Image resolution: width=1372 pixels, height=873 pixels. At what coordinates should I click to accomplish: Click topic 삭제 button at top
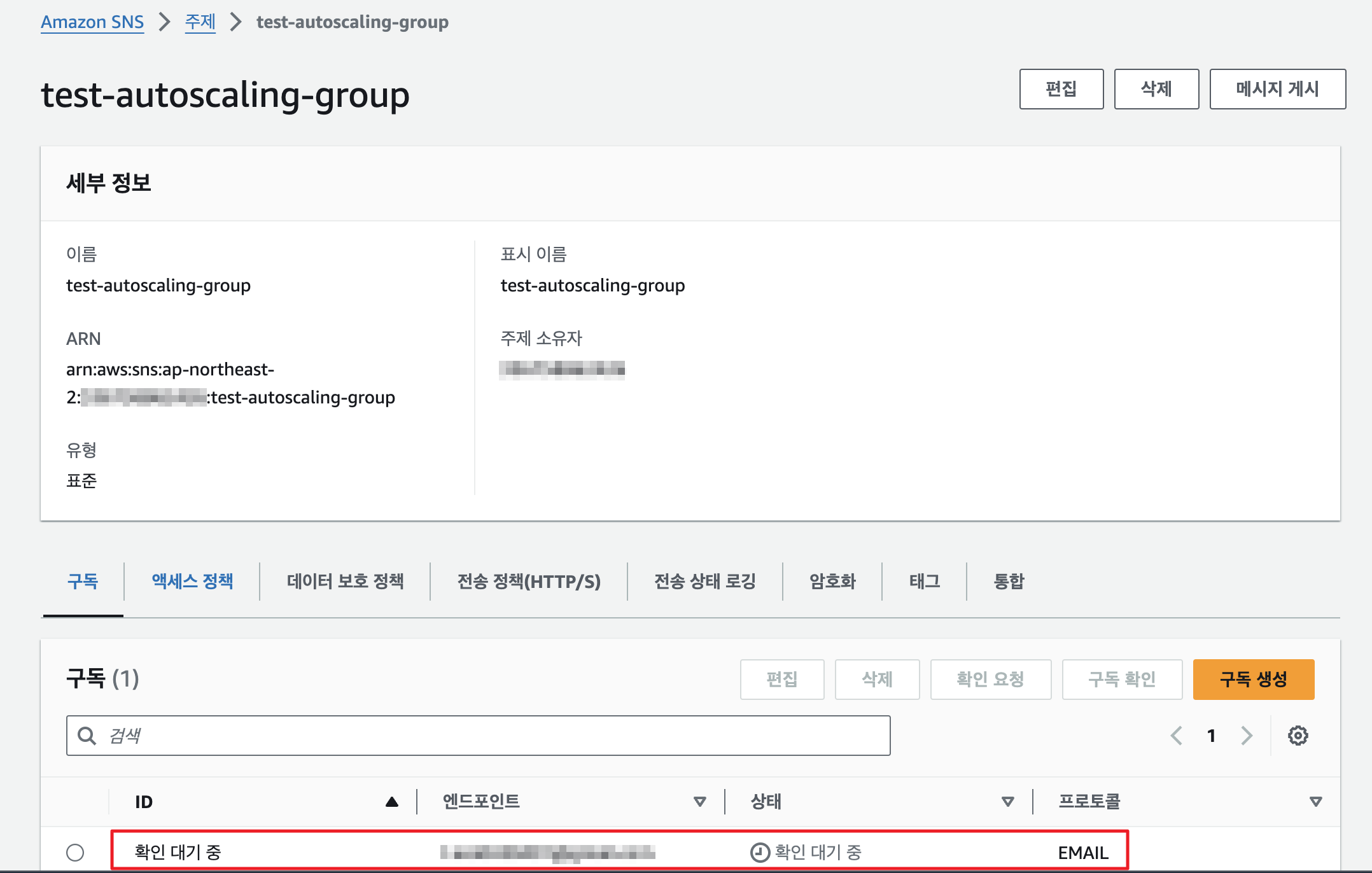[x=1156, y=89]
